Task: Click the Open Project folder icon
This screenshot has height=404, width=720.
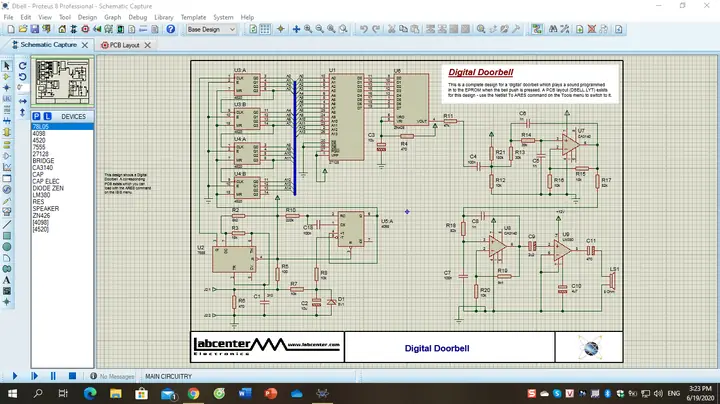Action: click(x=22, y=29)
